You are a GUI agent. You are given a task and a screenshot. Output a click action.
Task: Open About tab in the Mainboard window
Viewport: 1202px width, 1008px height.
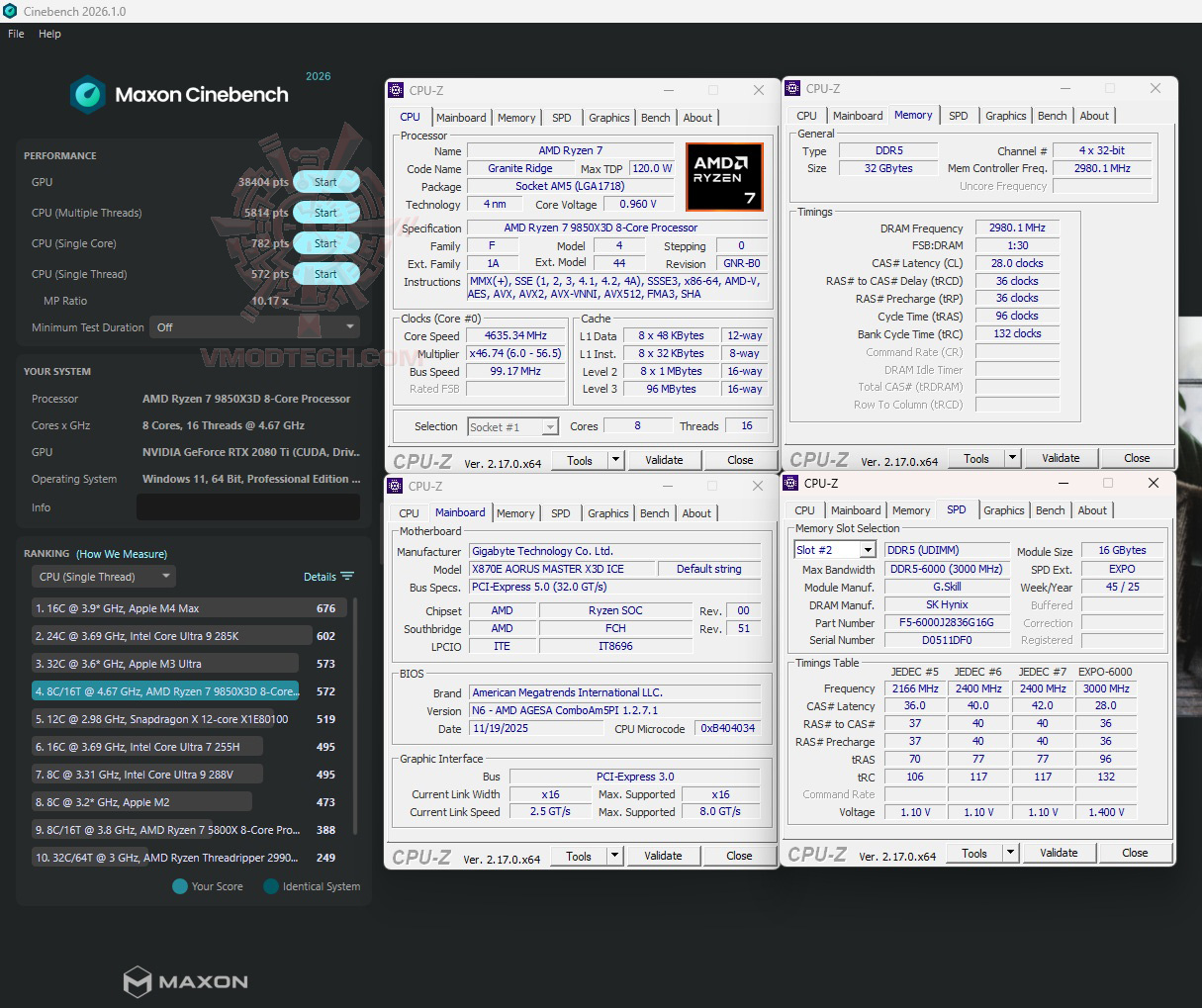pos(696,513)
